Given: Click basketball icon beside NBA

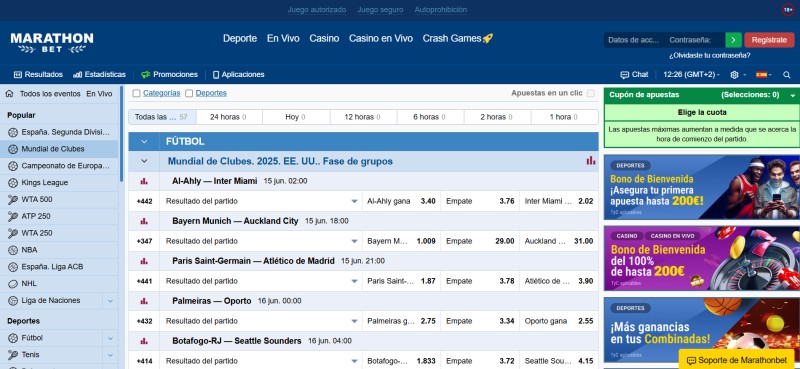Looking at the screenshot, I should 13,250.
